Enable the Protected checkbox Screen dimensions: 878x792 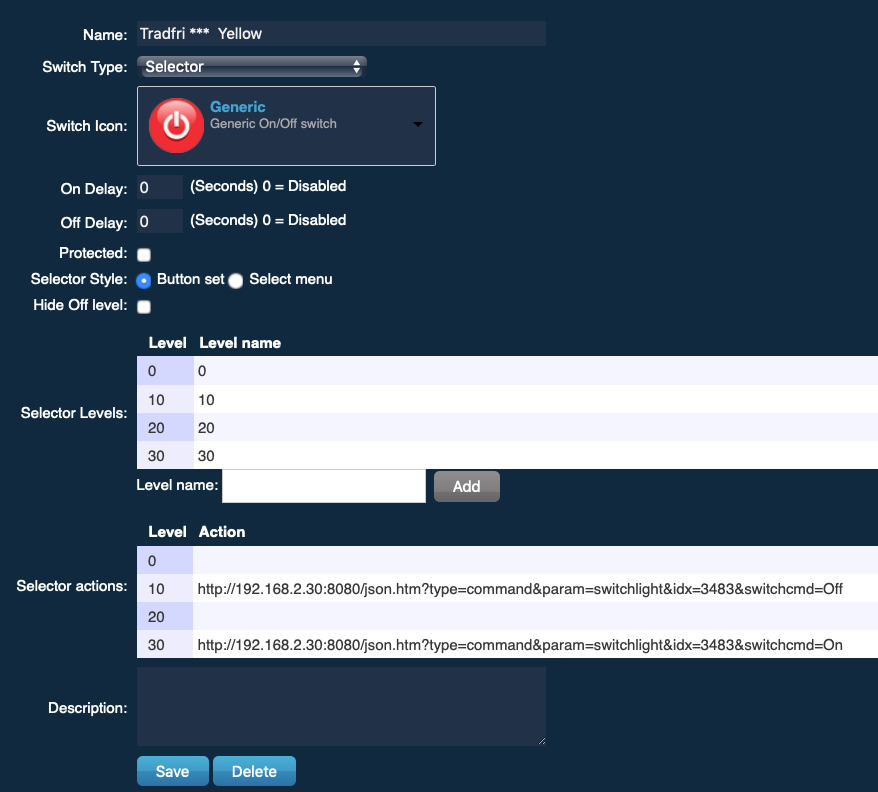click(x=144, y=254)
